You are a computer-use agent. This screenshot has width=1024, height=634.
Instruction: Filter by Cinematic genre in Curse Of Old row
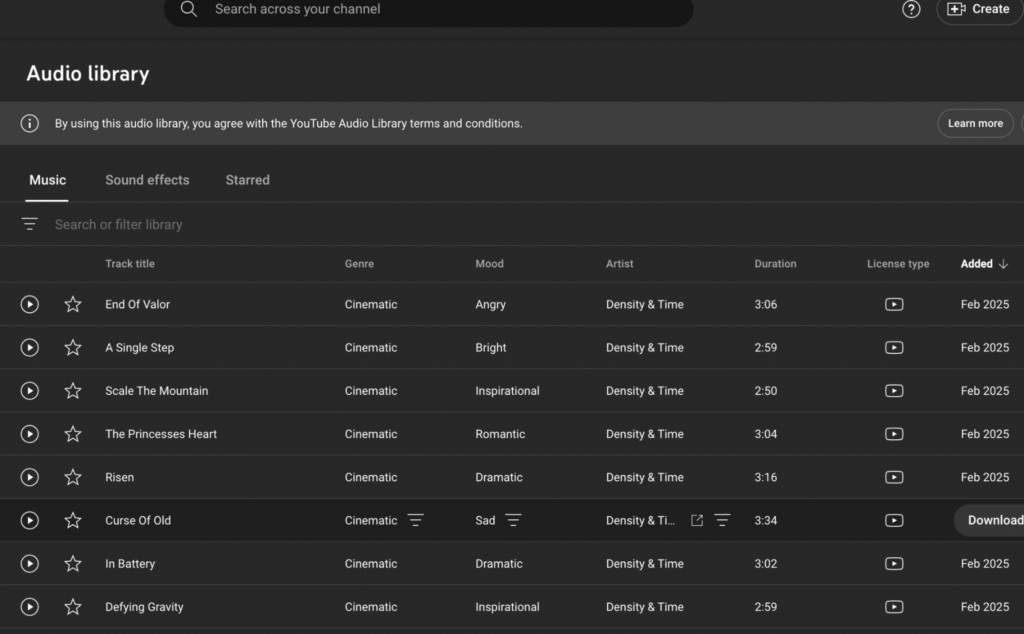[x=415, y=520]
